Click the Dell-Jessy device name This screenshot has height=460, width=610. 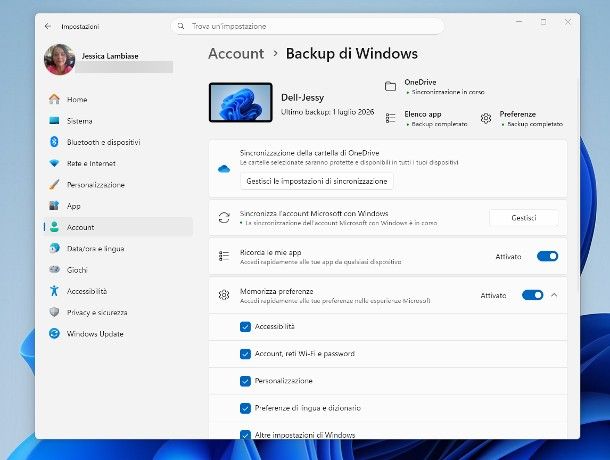click(303, 97)
